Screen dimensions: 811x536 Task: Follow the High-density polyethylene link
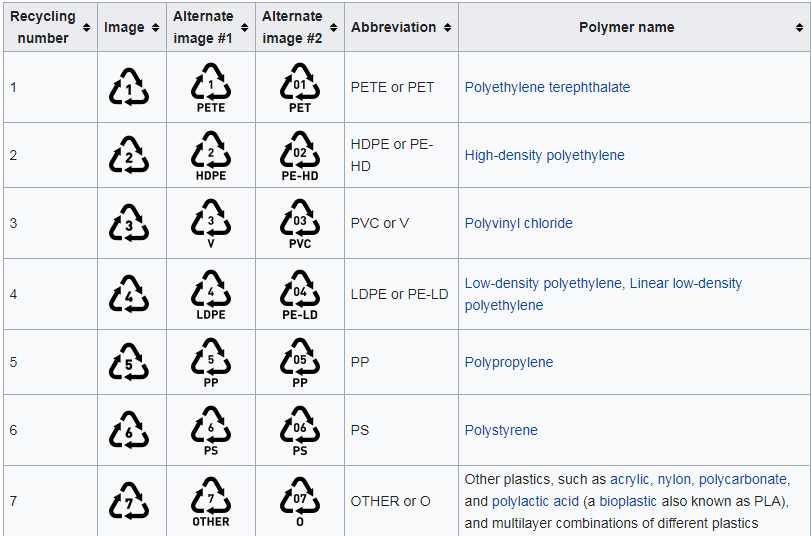pos(545,155)
